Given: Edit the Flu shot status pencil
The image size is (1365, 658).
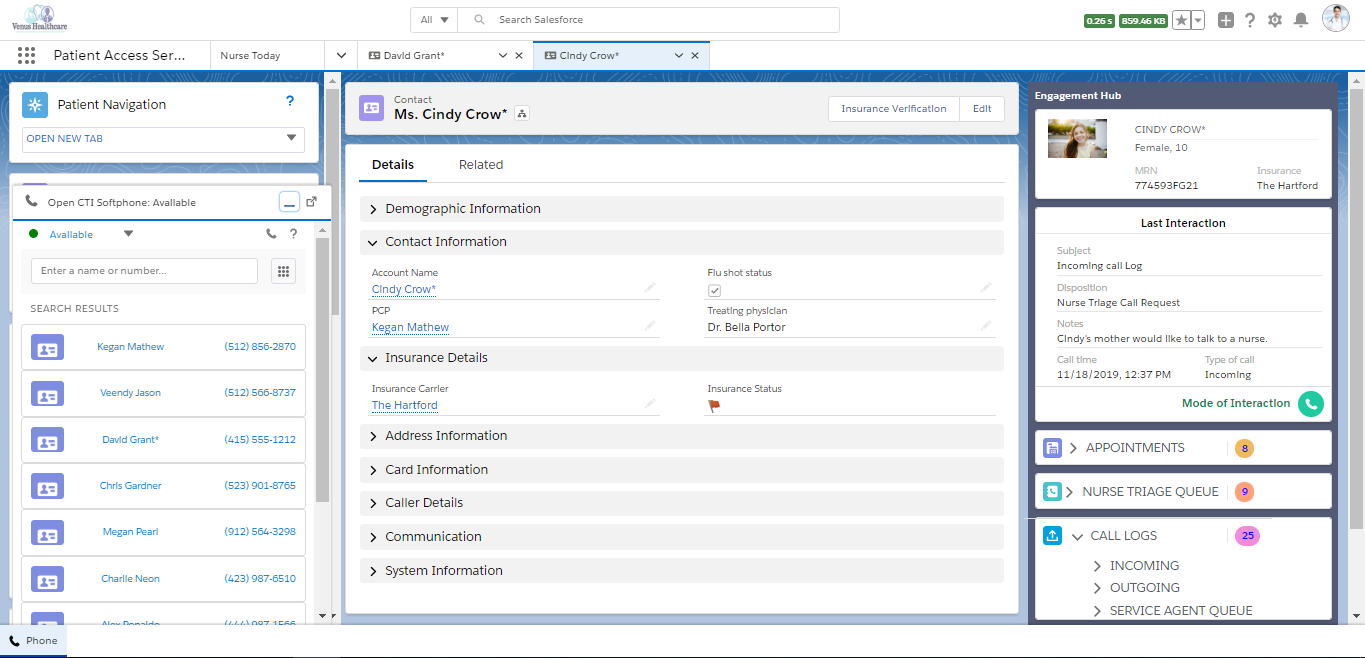Looking at the screenshot, I should [x=986, y=288].
